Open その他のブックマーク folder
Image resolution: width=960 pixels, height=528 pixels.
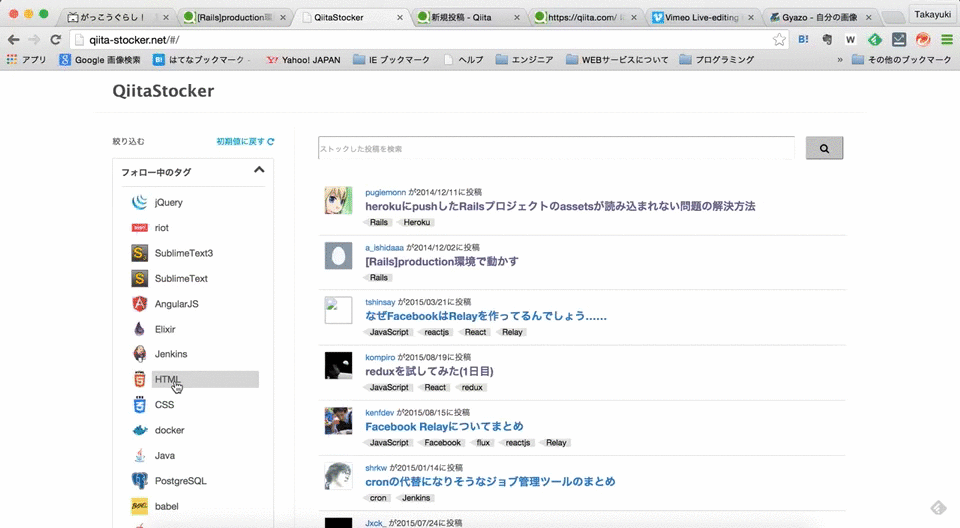click(901, 59)
